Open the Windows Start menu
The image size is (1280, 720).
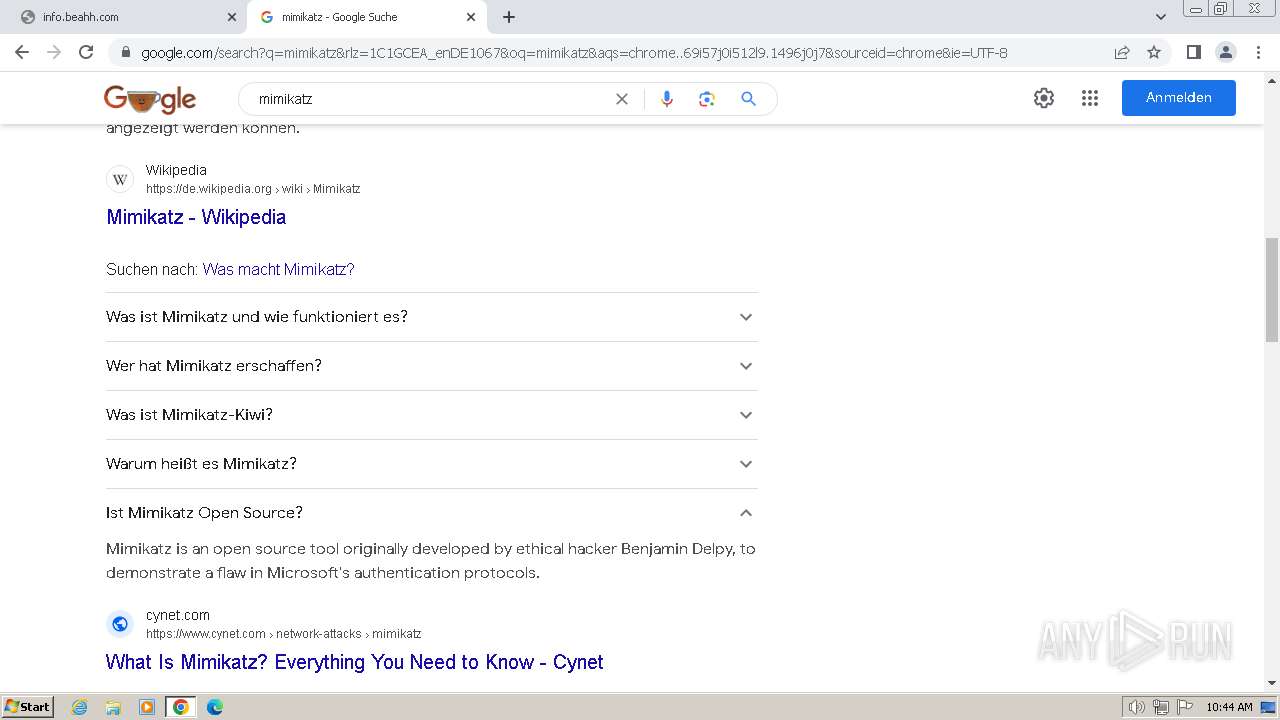coord(27,707)
